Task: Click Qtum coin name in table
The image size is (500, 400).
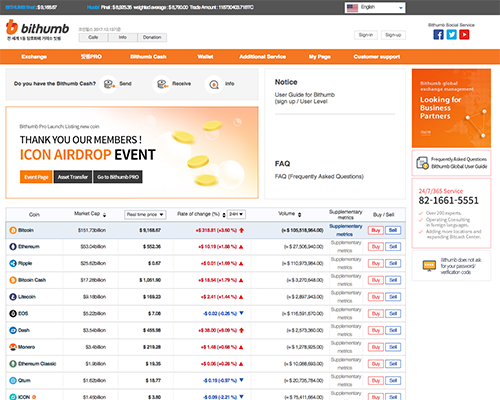Action: click(24, 380)
